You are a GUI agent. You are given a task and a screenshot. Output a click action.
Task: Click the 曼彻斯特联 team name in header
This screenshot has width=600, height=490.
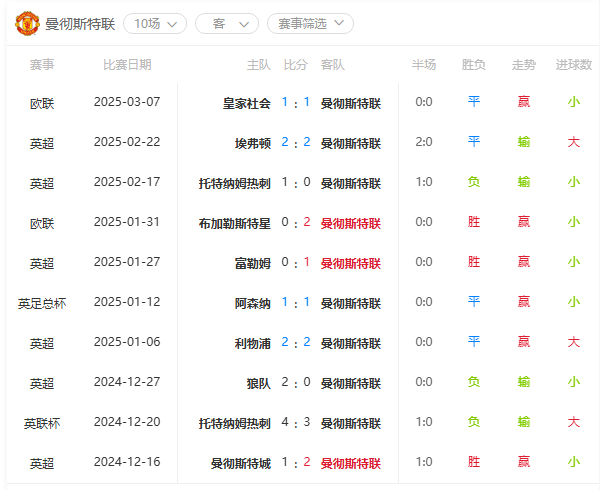click(80, 24)
